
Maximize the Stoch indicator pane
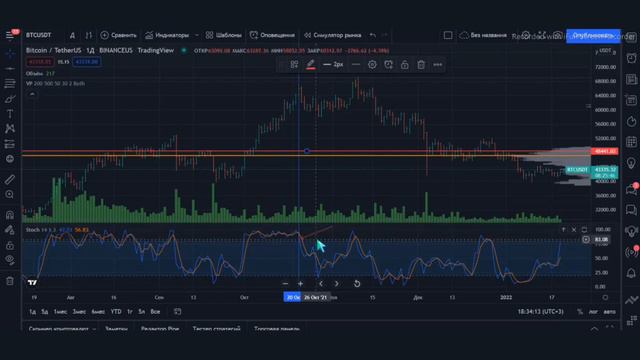(584, 230)
